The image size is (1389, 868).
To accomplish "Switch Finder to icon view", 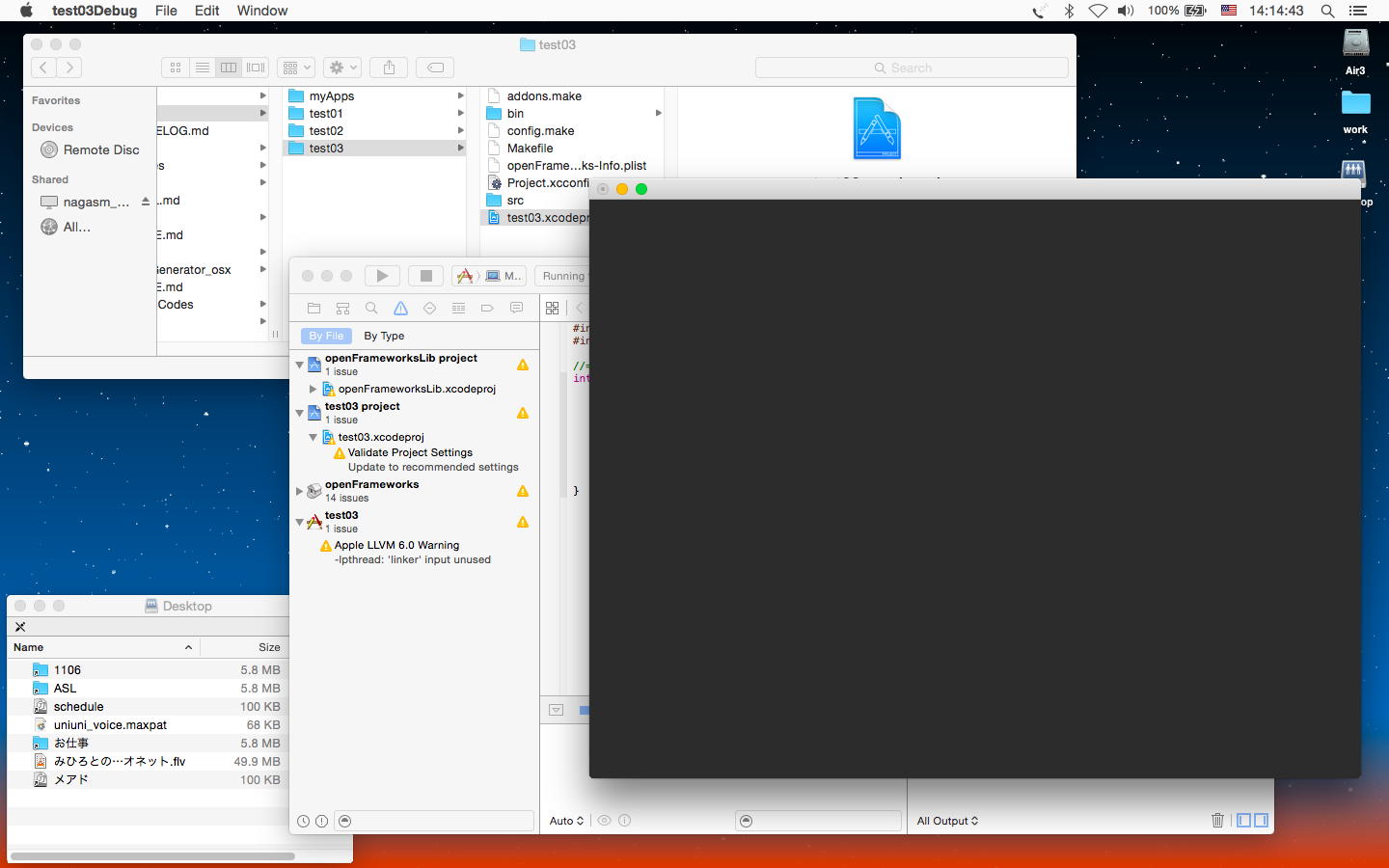I will point(176,68).
